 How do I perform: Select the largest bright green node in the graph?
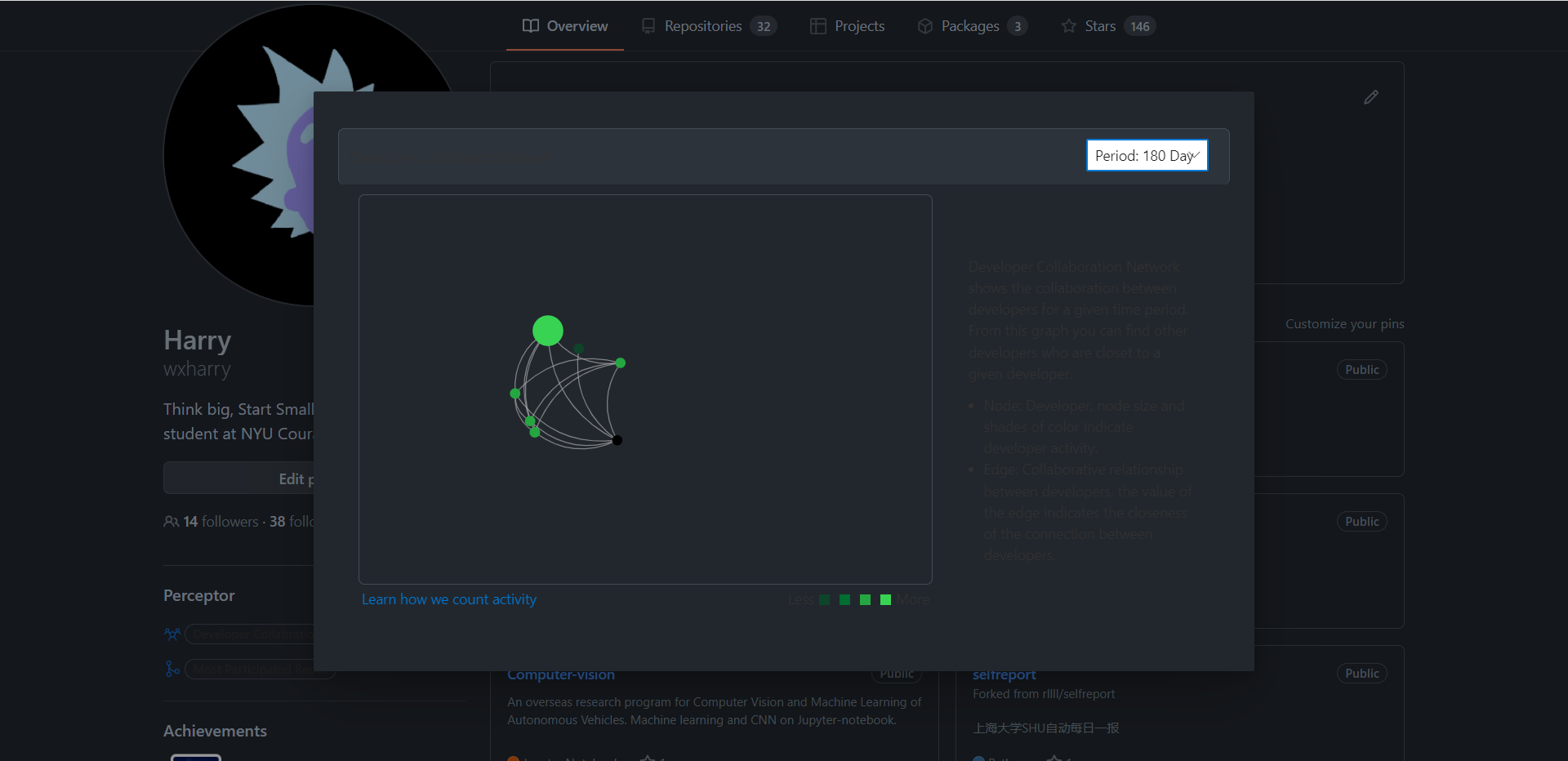point(548,331)
